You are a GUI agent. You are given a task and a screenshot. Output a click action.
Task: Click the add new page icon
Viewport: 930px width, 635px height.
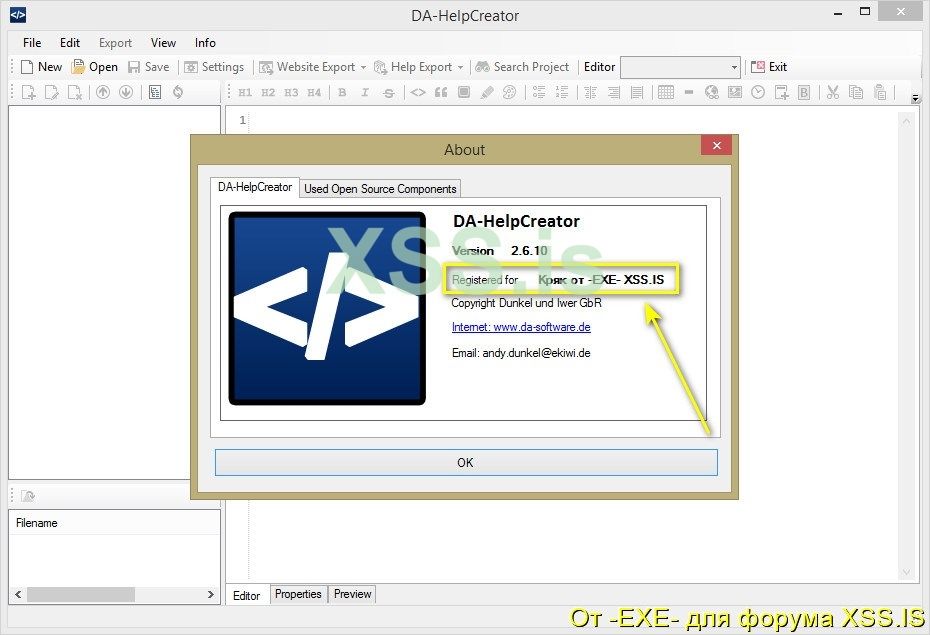pos(28,92)
